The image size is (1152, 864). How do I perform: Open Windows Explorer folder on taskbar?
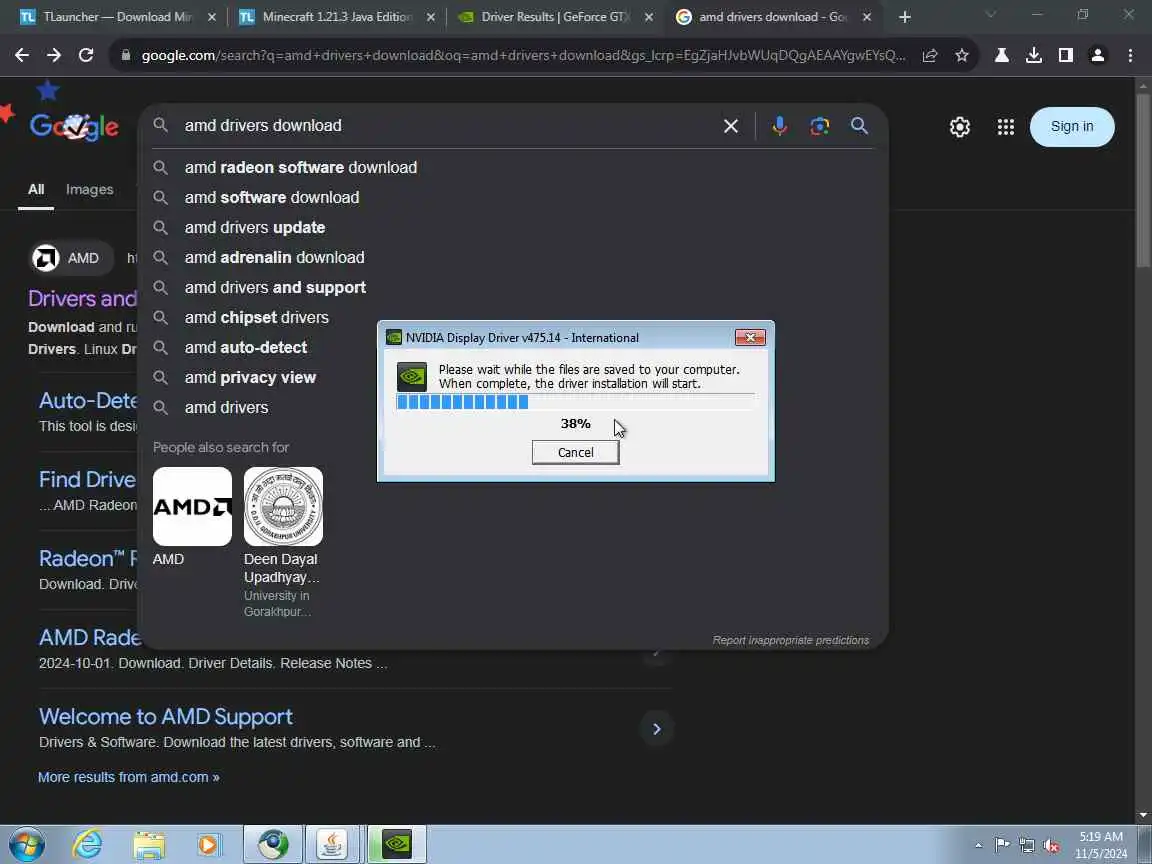148,845
